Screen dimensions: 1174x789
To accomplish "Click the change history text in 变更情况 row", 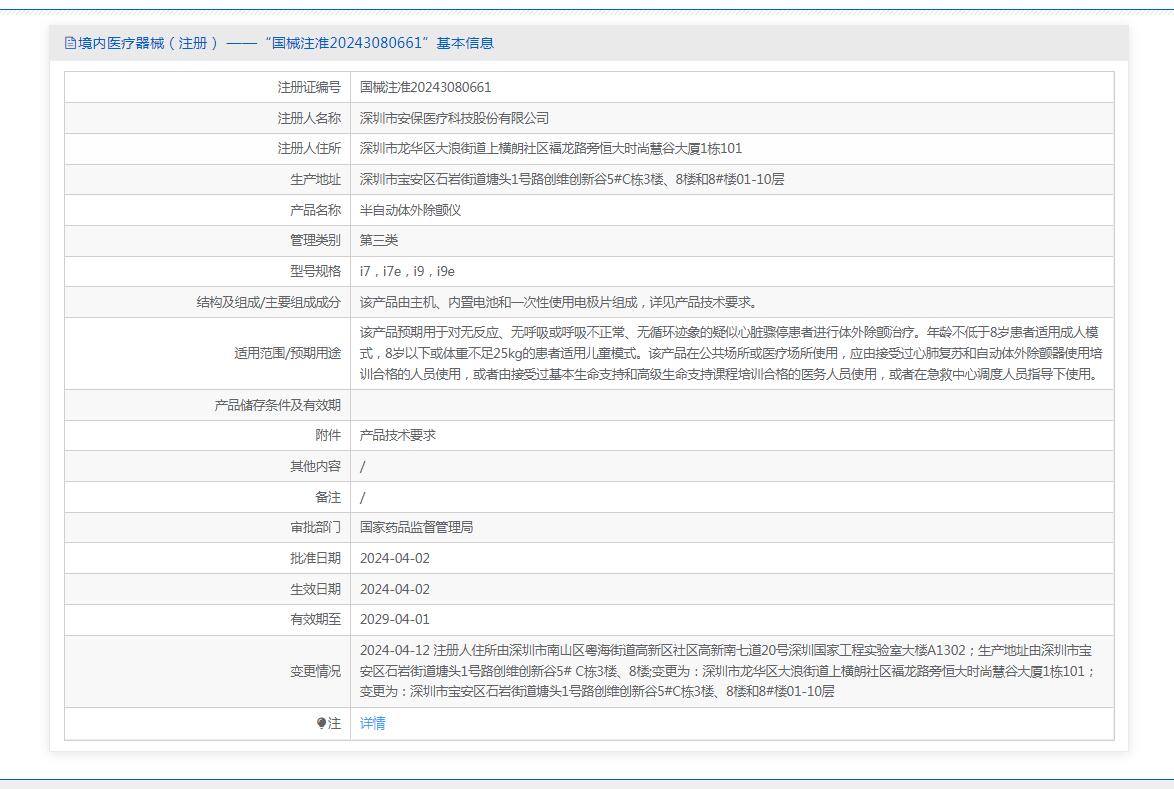I will pos(727,671).
